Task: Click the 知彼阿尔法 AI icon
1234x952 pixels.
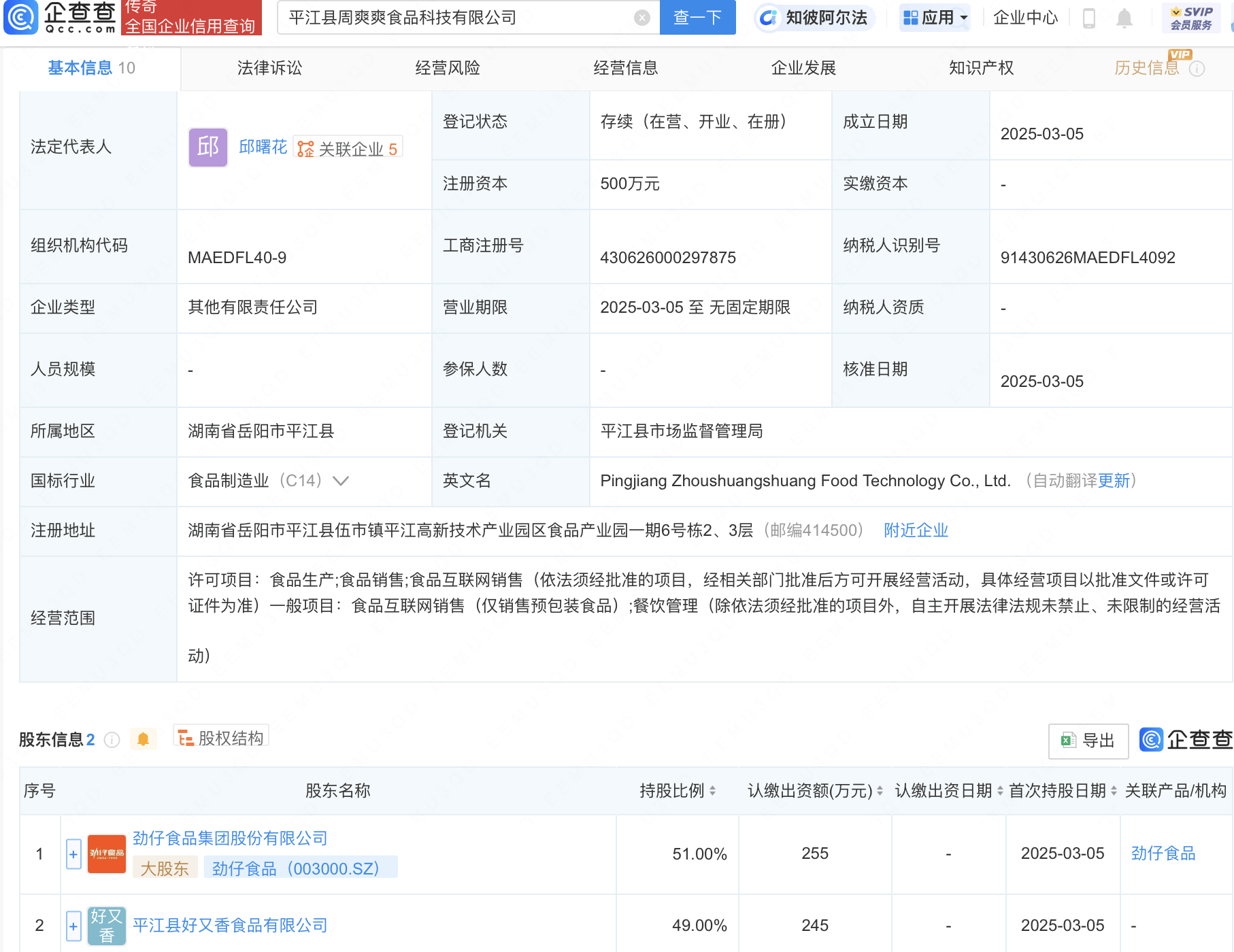Action: tap(769, 18)
